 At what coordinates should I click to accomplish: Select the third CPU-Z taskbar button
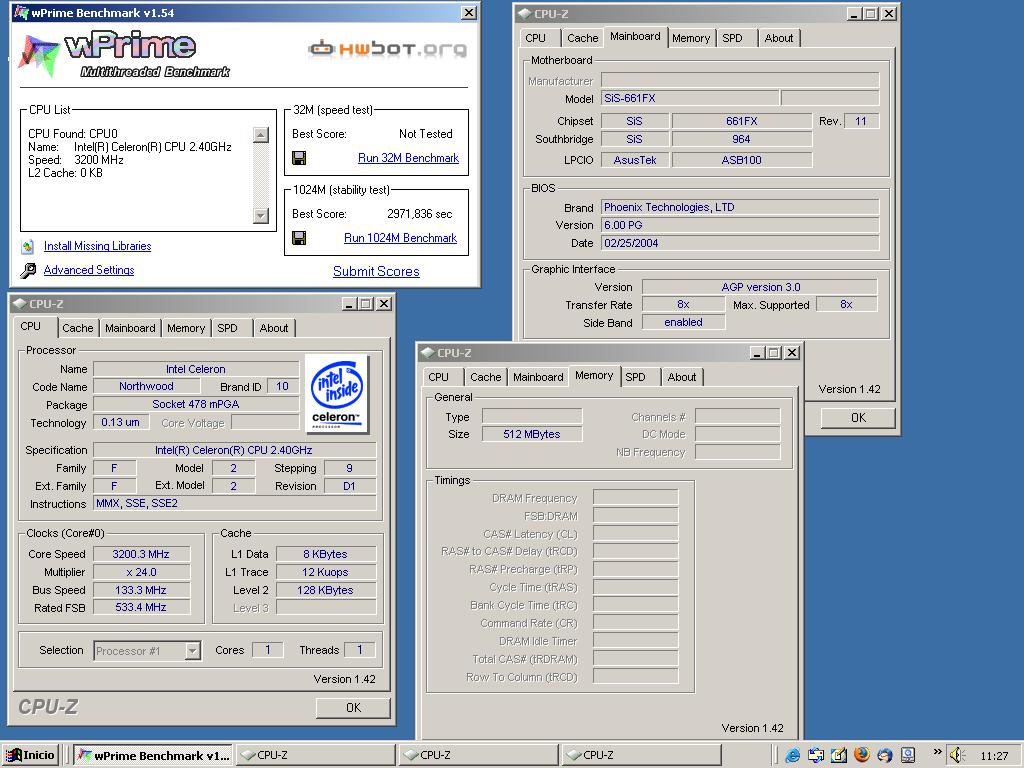click(641, 755)
